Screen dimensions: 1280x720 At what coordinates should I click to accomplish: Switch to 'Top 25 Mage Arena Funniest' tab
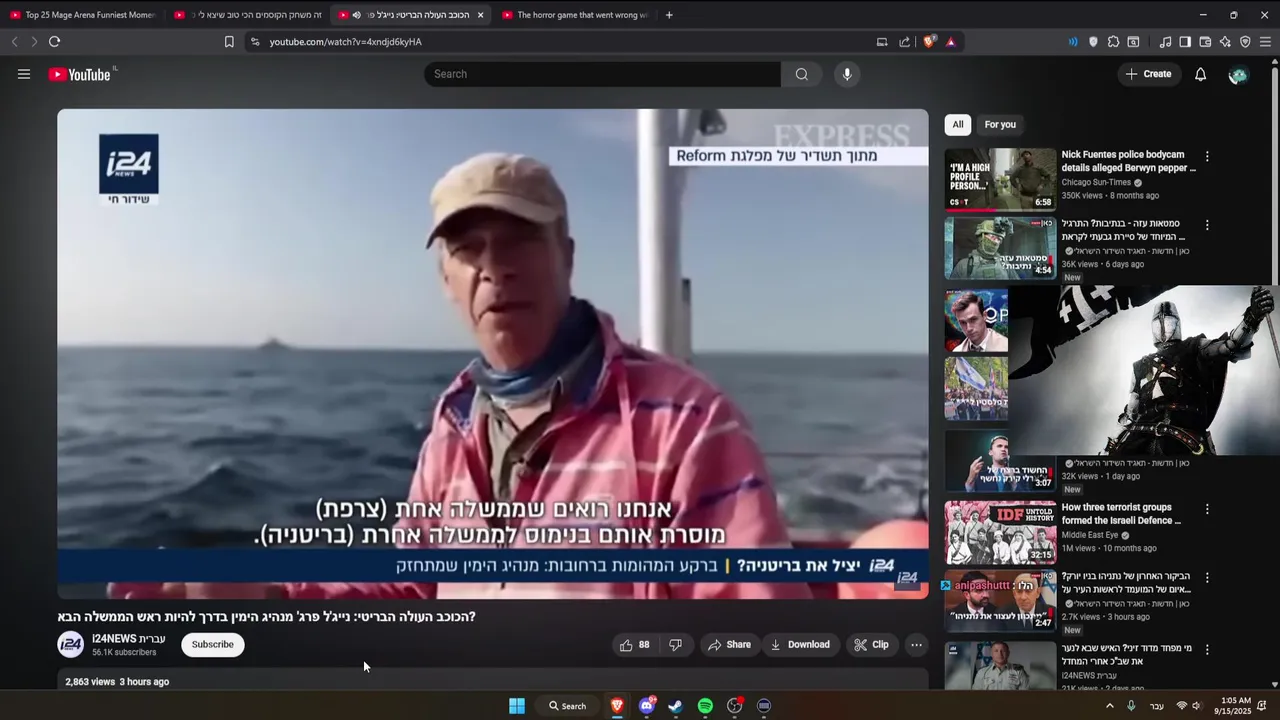82,15
